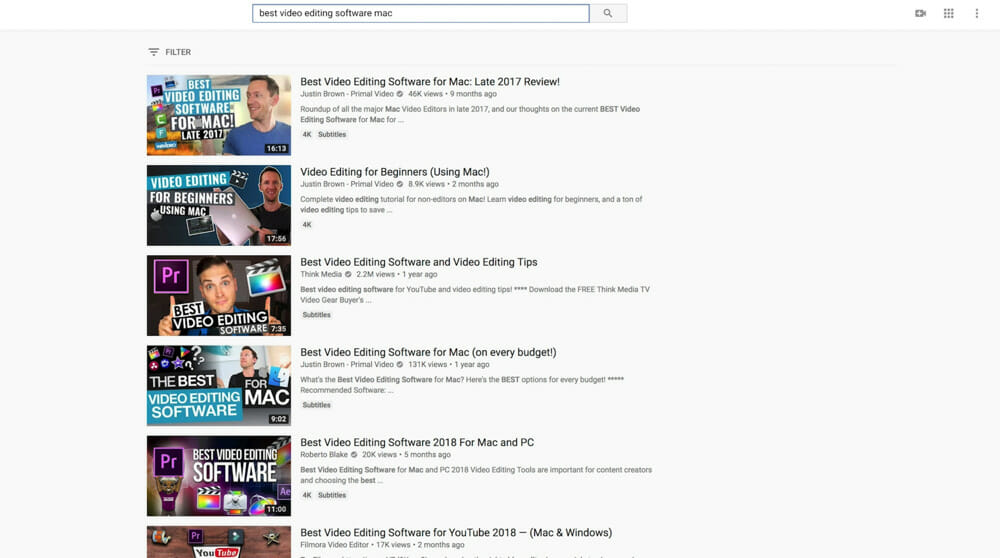Image resolution: width=1000 pixels, height=558 pixels.
Task: Visit Roberto Blake channel link
Action: [x=327, y=454]
